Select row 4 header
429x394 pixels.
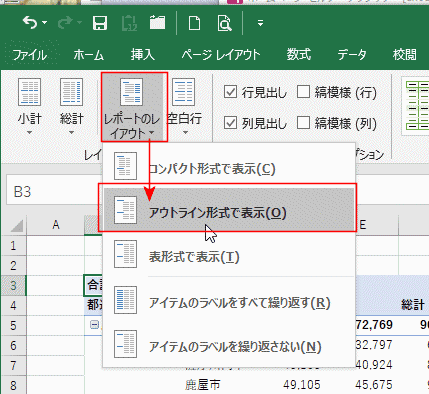(13, 306)
